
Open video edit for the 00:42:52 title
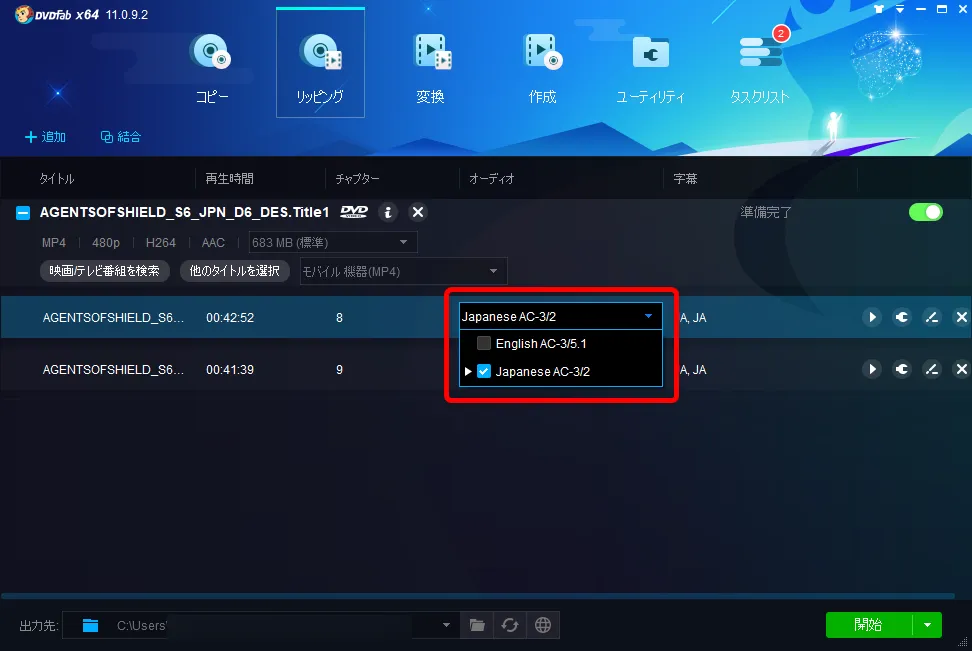point(932,317)
